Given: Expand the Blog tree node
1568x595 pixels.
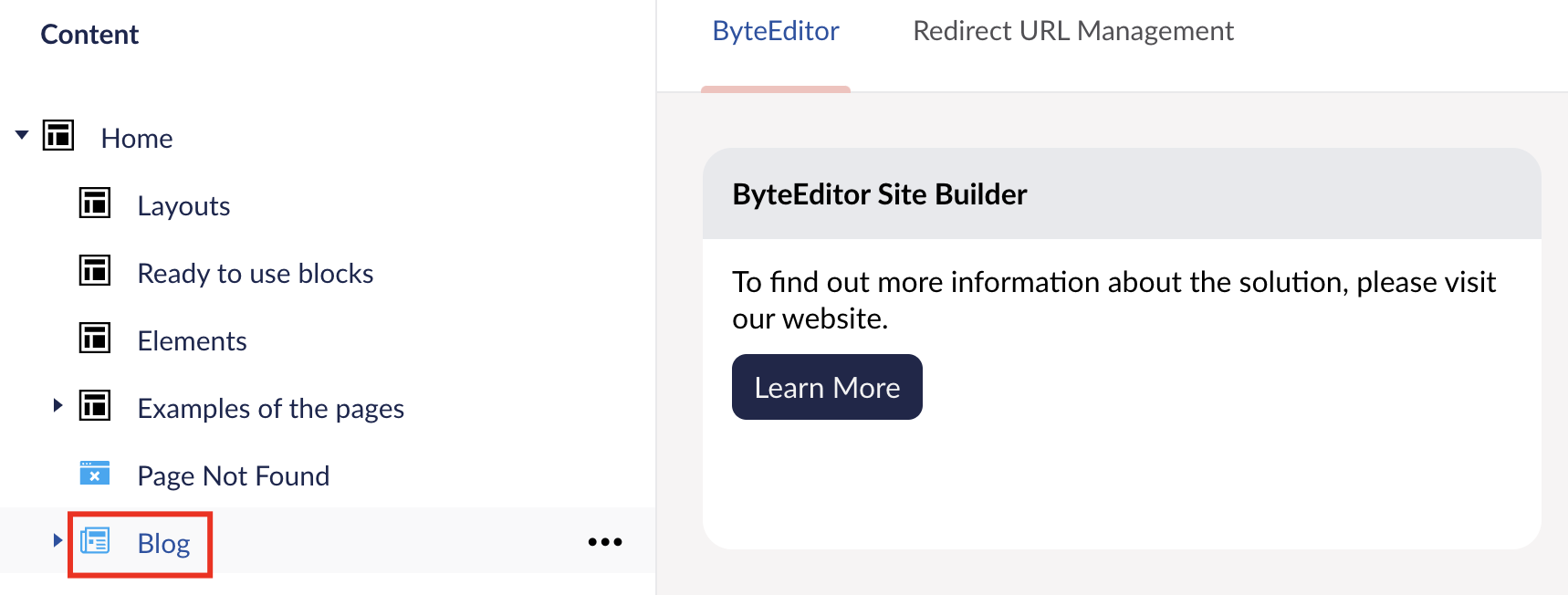Looking at the screenshot, I should click(57, 540).
